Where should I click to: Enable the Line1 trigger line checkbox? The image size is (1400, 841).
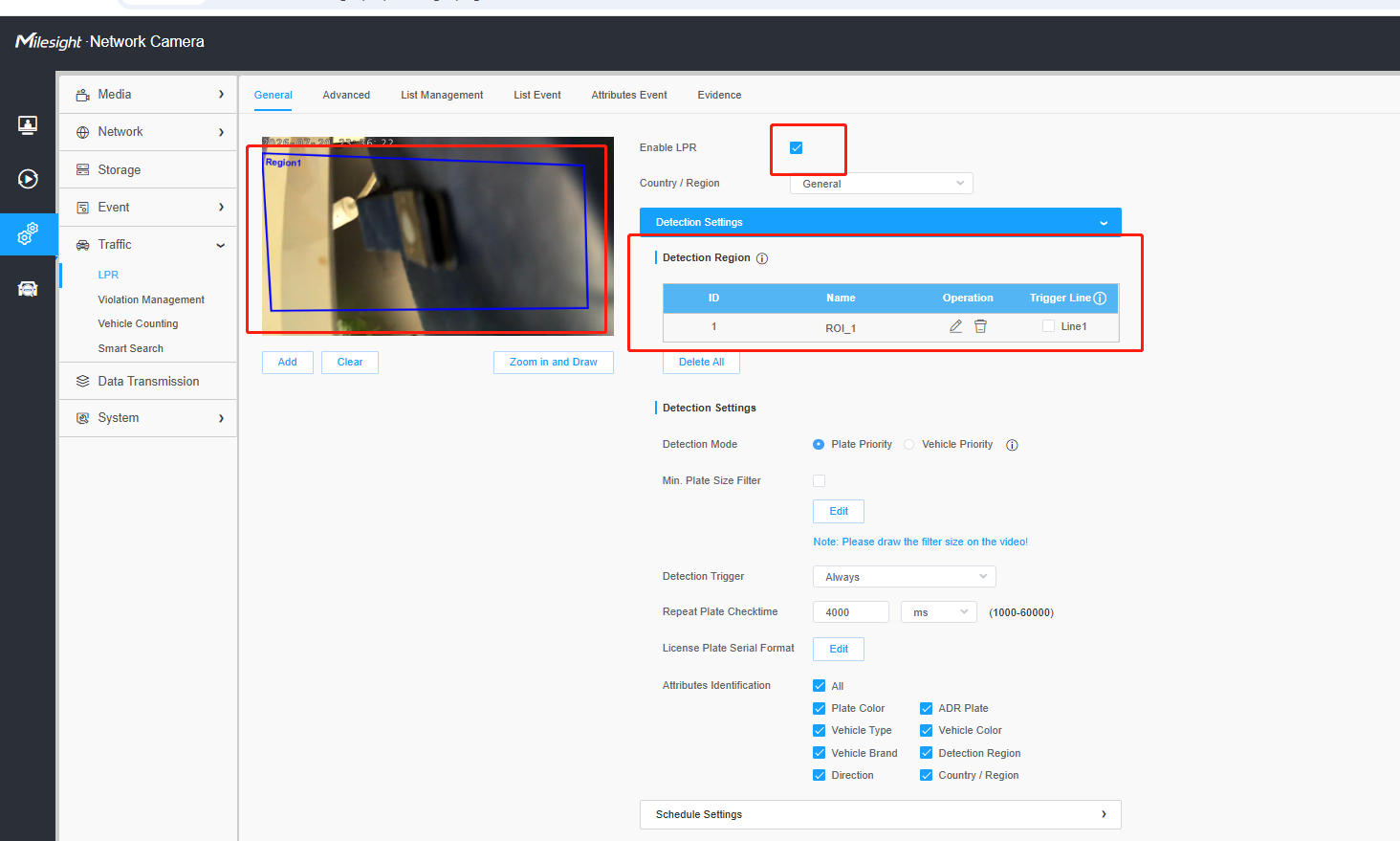click(x=1048, y=326)
